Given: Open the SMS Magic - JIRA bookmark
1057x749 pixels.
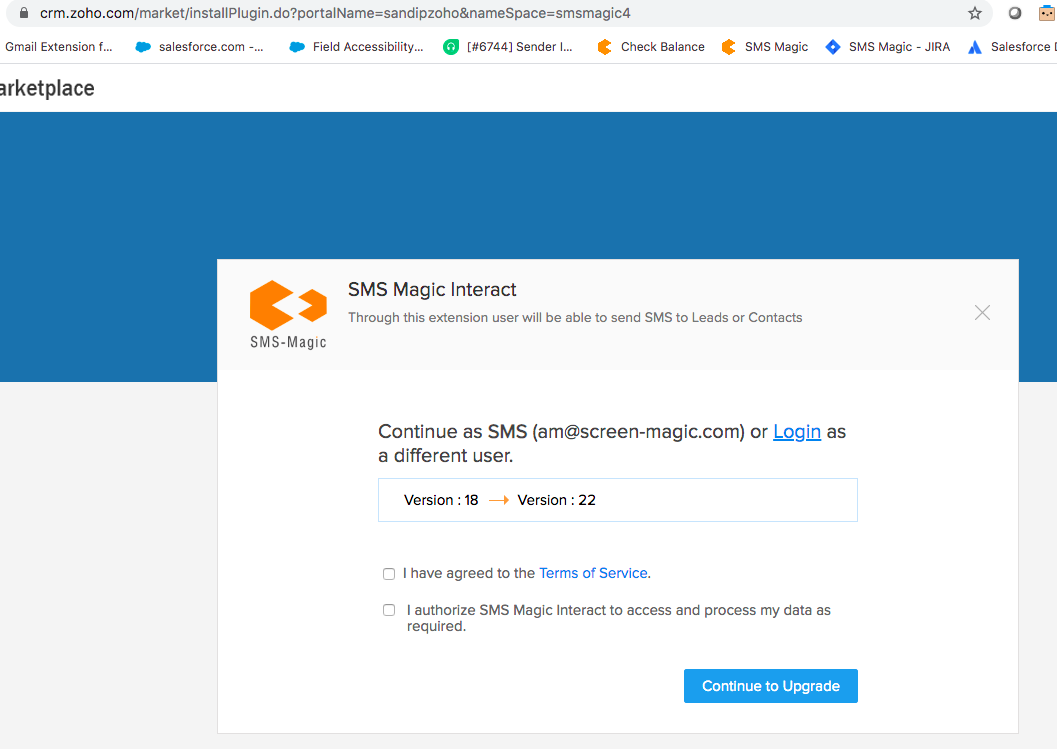Looking at the screenshot, I should pos(888,47).
